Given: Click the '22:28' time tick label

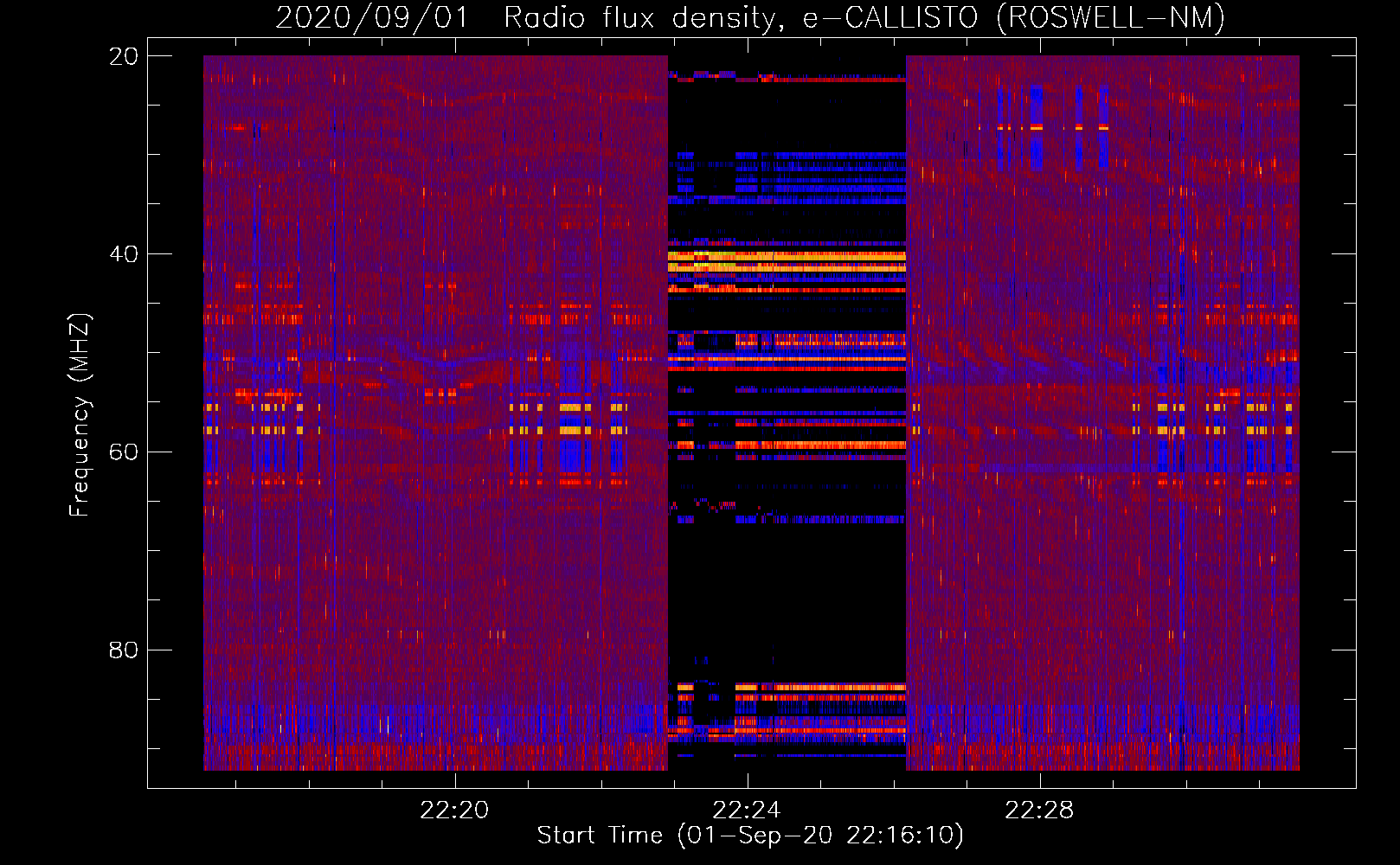Looking at the screenshot, I should pos(1039,811).
